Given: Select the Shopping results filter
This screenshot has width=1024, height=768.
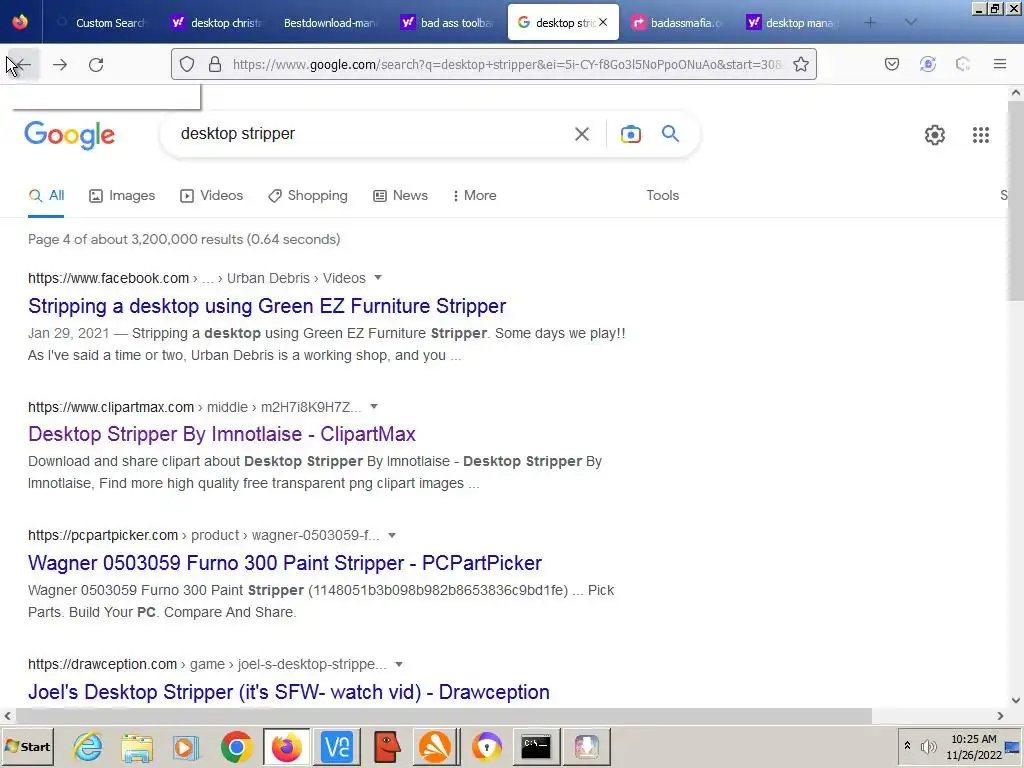Looking at the screenshot, I should point(308,195).
